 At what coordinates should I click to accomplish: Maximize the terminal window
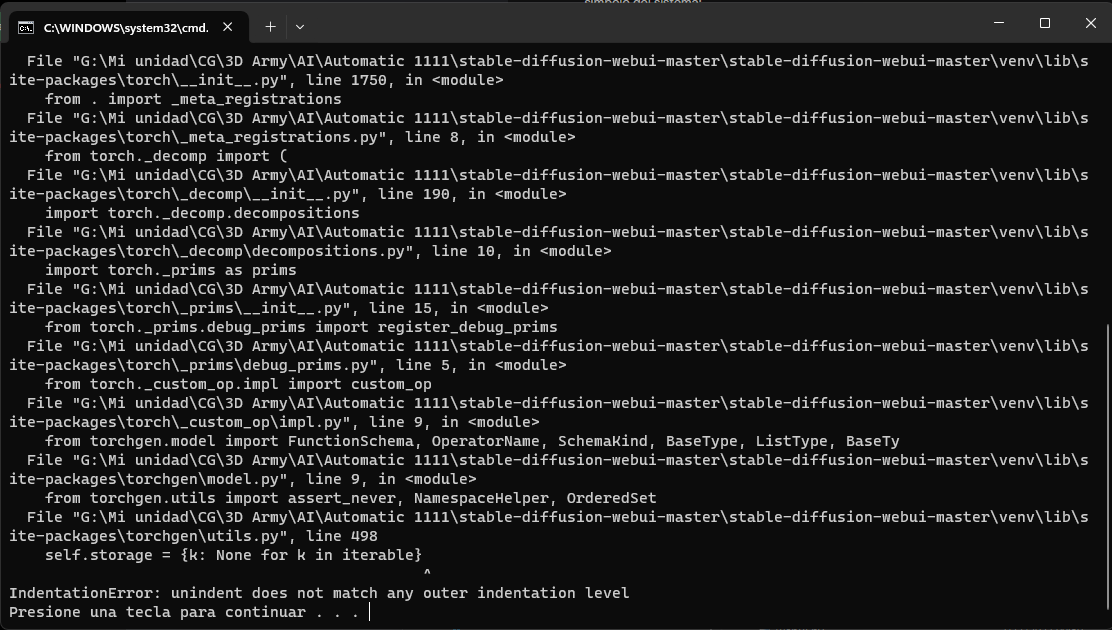coord(1045,23)
